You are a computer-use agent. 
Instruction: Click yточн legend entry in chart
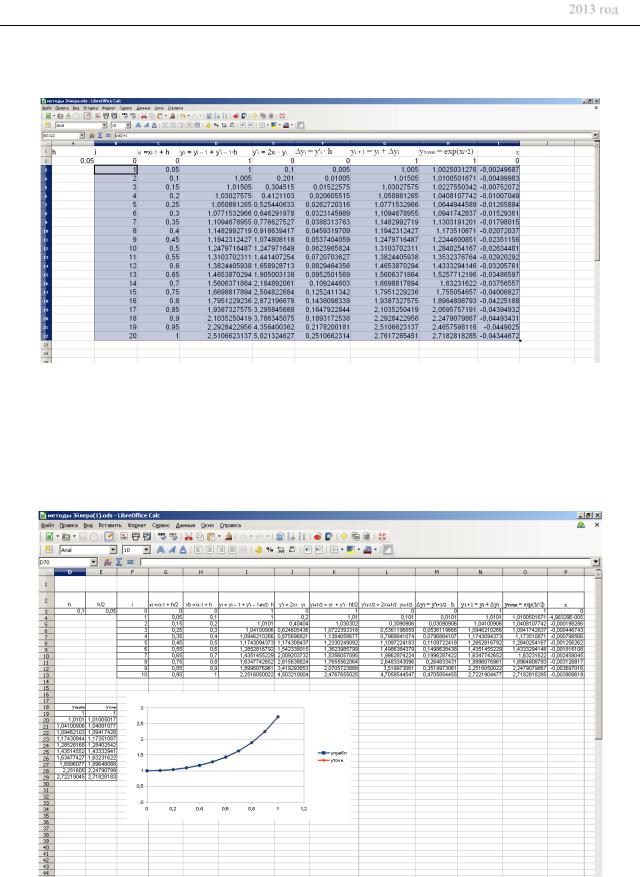pos(331,760)
